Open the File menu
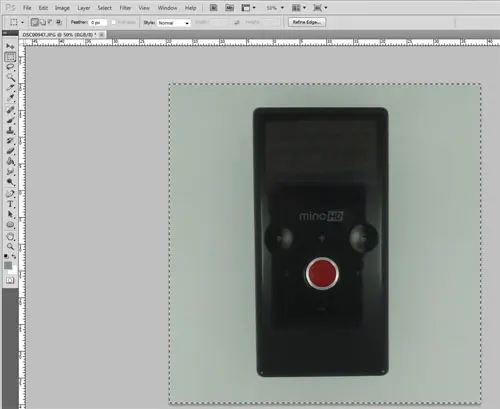This screenshot has width=500, height=409. click(27, 8)
